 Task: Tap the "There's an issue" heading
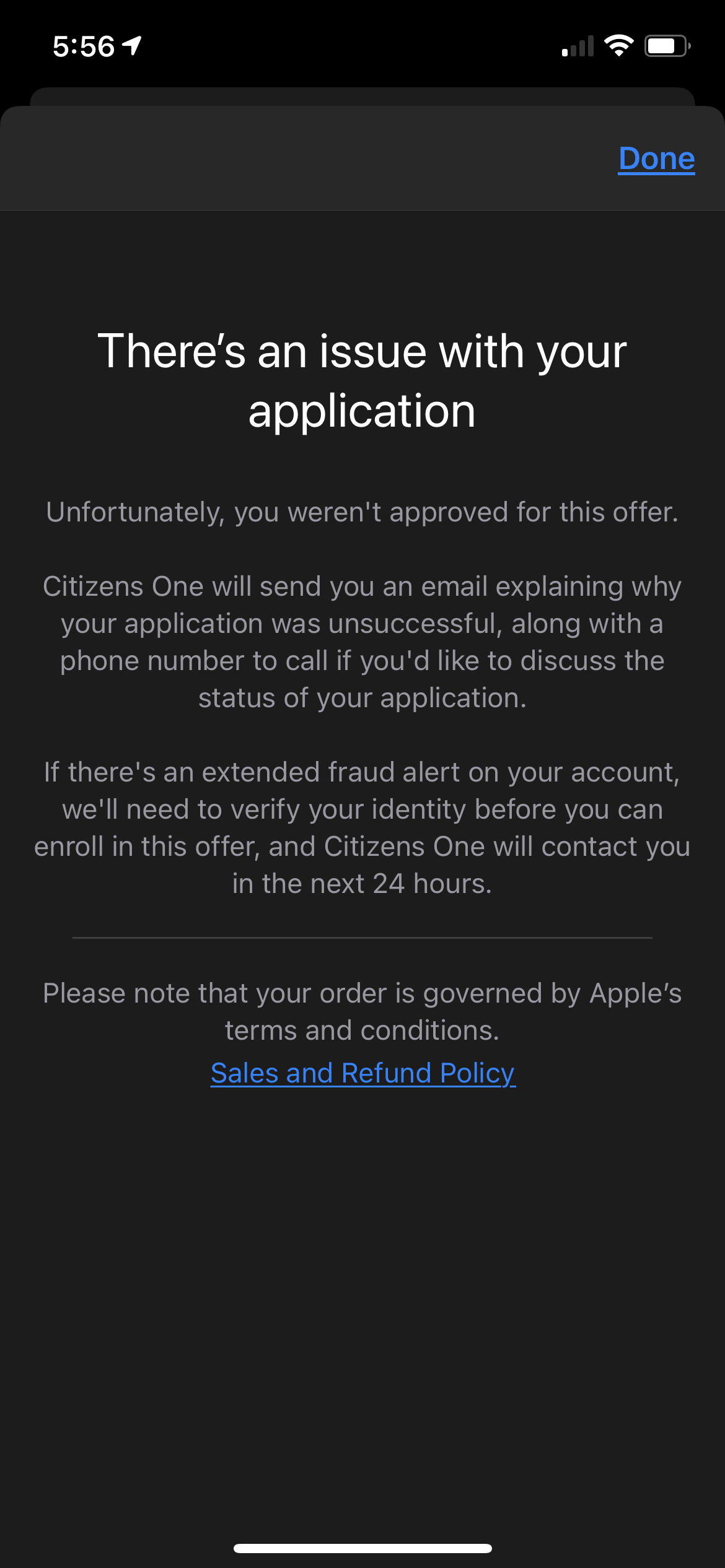point(362,351)
